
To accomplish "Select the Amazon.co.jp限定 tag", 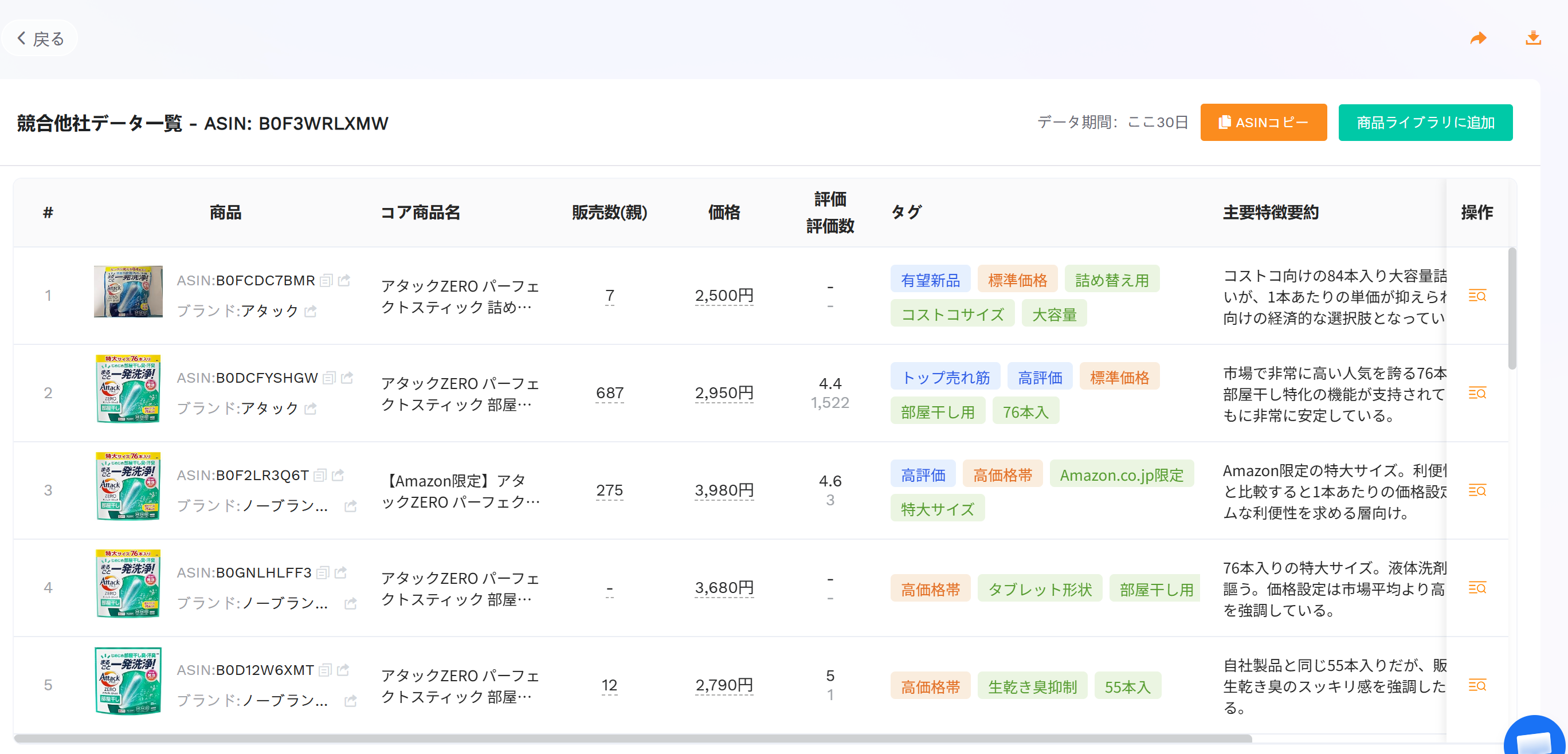I will [1121, 474].
